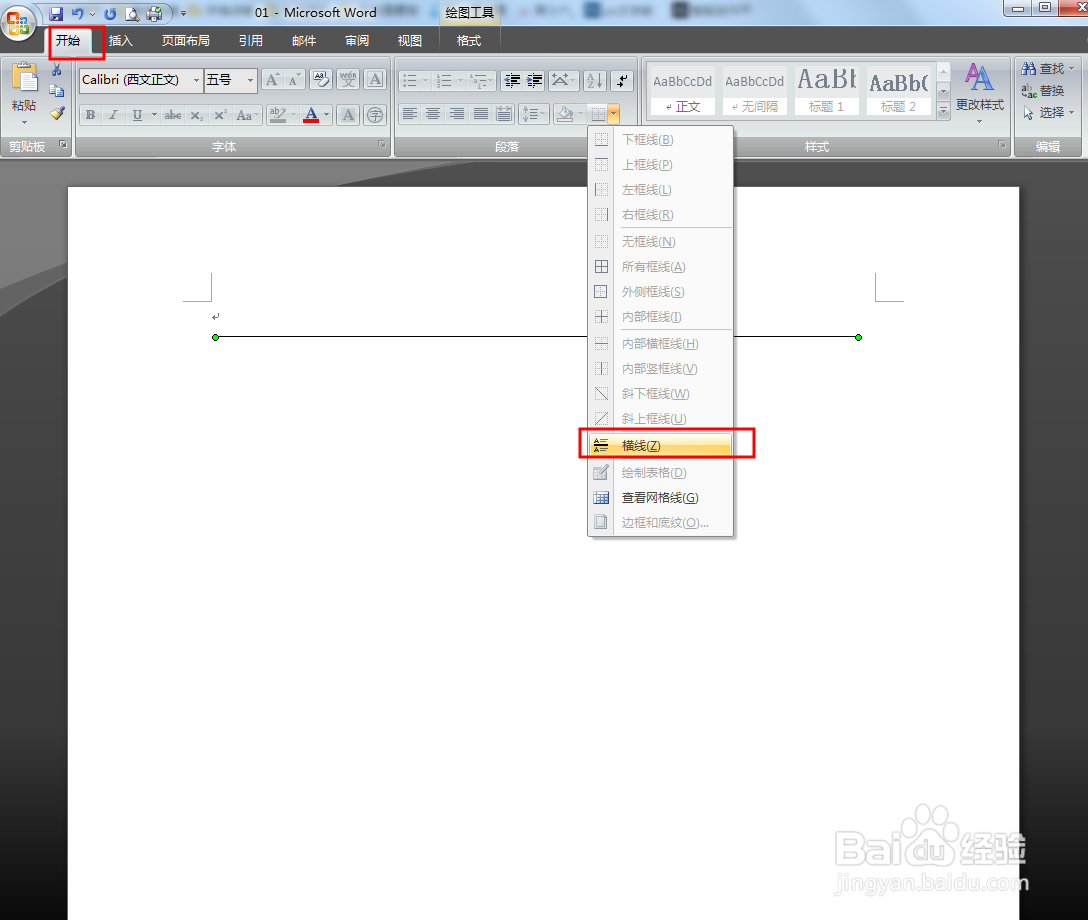Sort the selected text A to Z

pyautogui.click(x=595, y=80)
